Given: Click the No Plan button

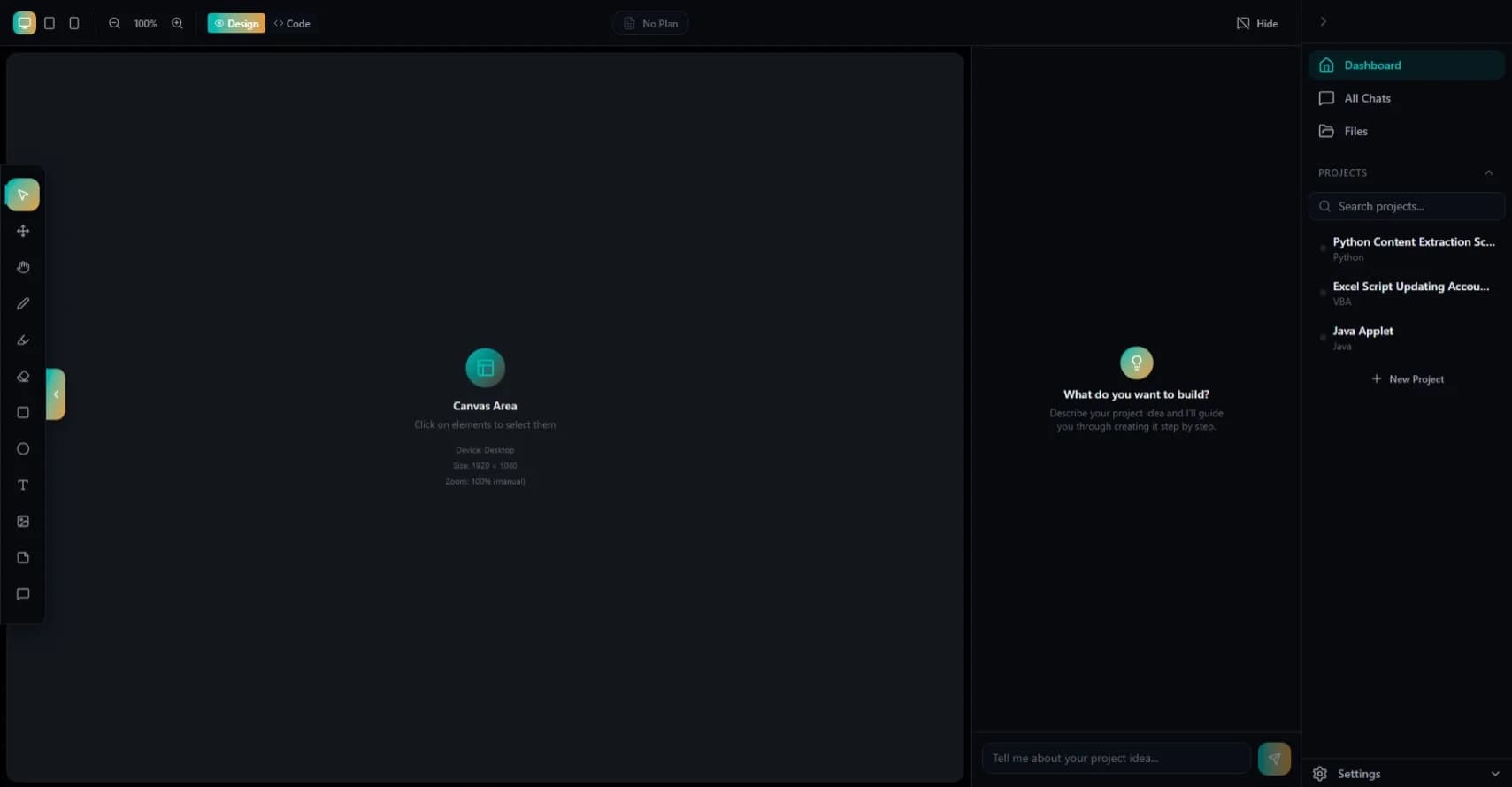Looking at the screenshot, I should point(650,23).
